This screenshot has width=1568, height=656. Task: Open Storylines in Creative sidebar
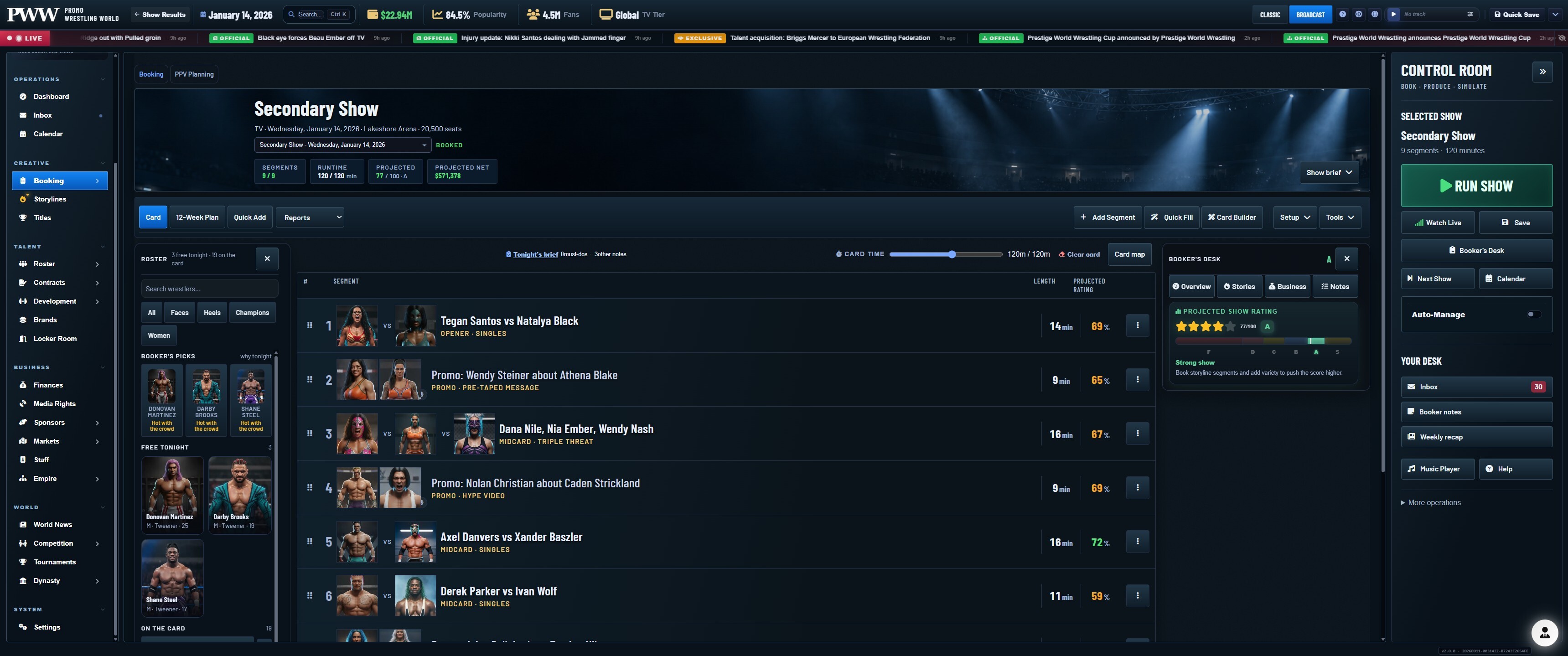point(59,199)
